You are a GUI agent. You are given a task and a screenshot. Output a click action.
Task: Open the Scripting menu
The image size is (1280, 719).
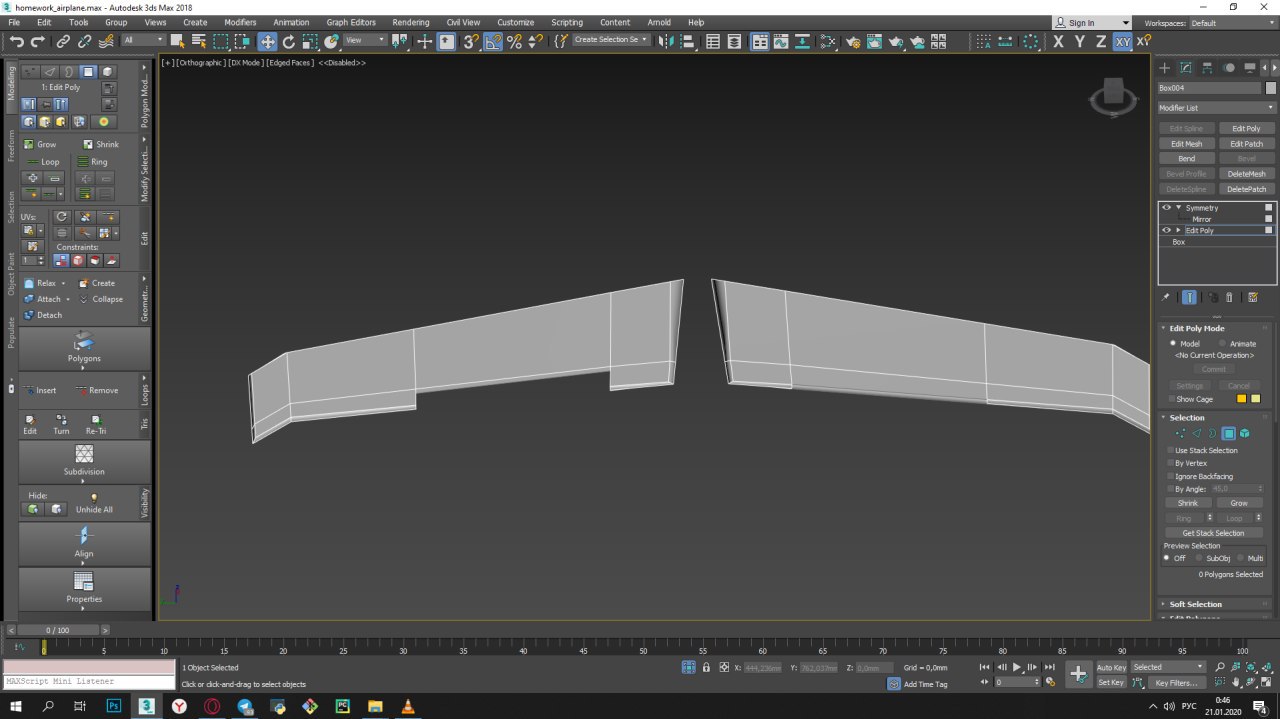(567, 22)
